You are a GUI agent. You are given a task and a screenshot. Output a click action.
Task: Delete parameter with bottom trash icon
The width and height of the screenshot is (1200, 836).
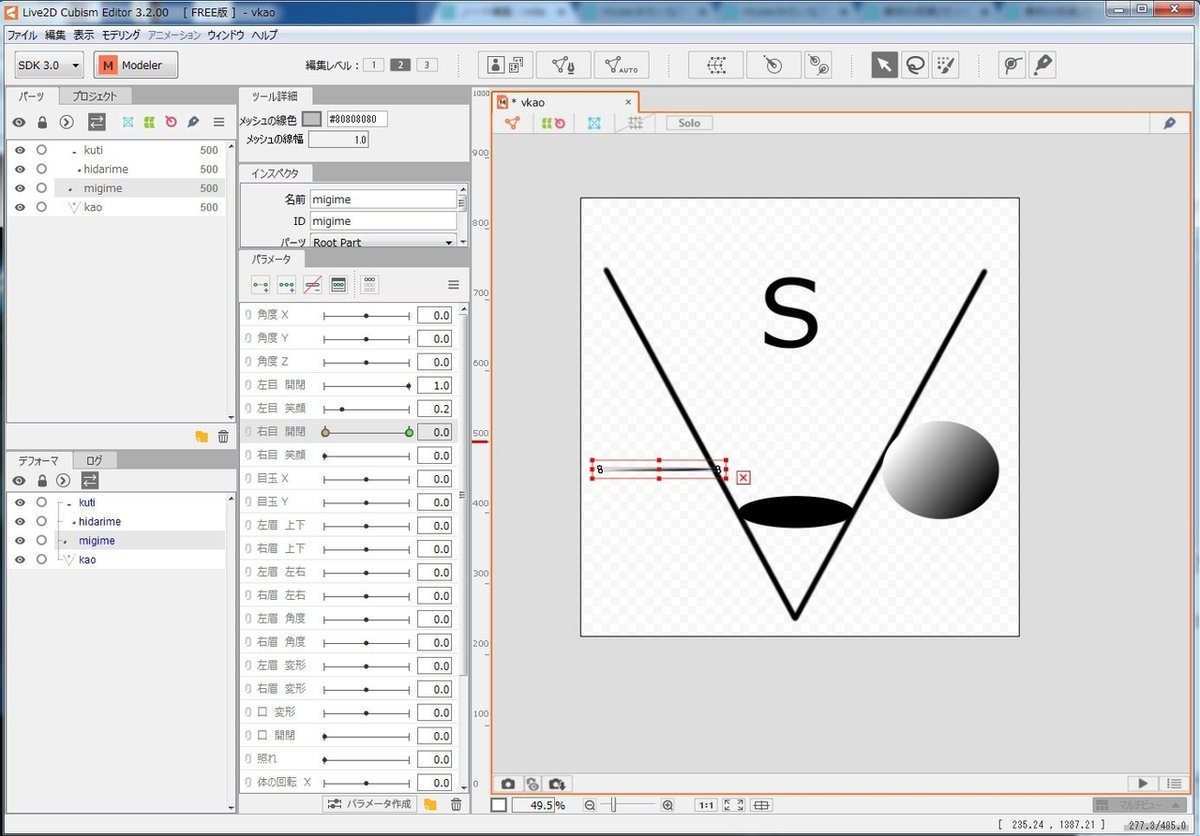coord(456,804)
